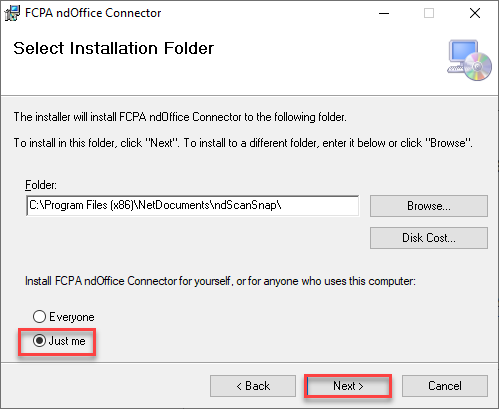Click the 'installer will install' description line
Image resolution: width=499 pixels, height=409 pixels.
tap(180, 117)
